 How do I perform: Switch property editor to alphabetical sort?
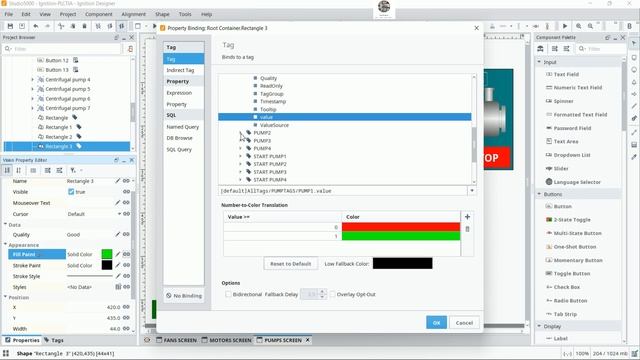point(19,170)
